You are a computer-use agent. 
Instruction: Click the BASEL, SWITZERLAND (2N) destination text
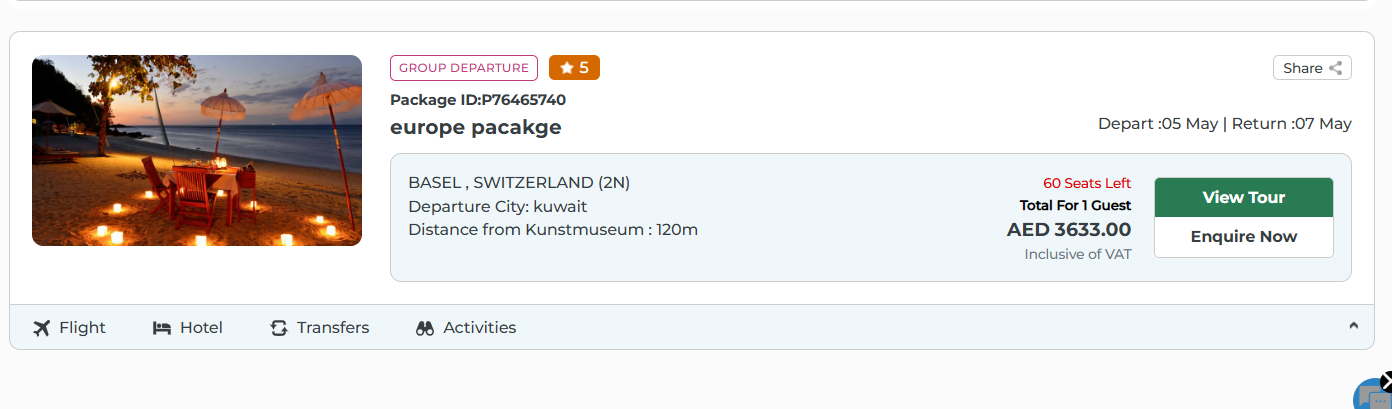click(519, 182)
